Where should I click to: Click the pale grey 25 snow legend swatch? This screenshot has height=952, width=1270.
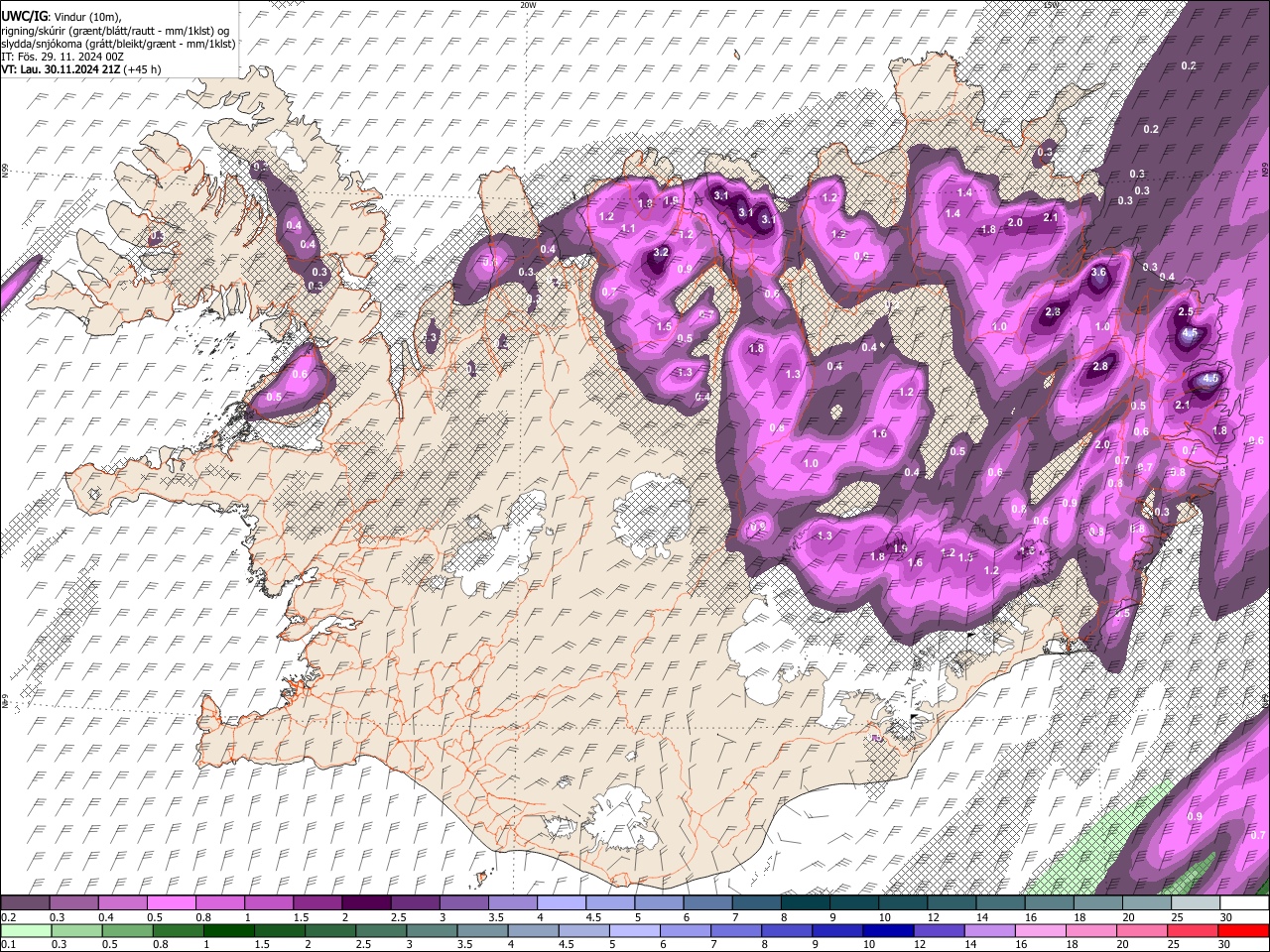1195,903
